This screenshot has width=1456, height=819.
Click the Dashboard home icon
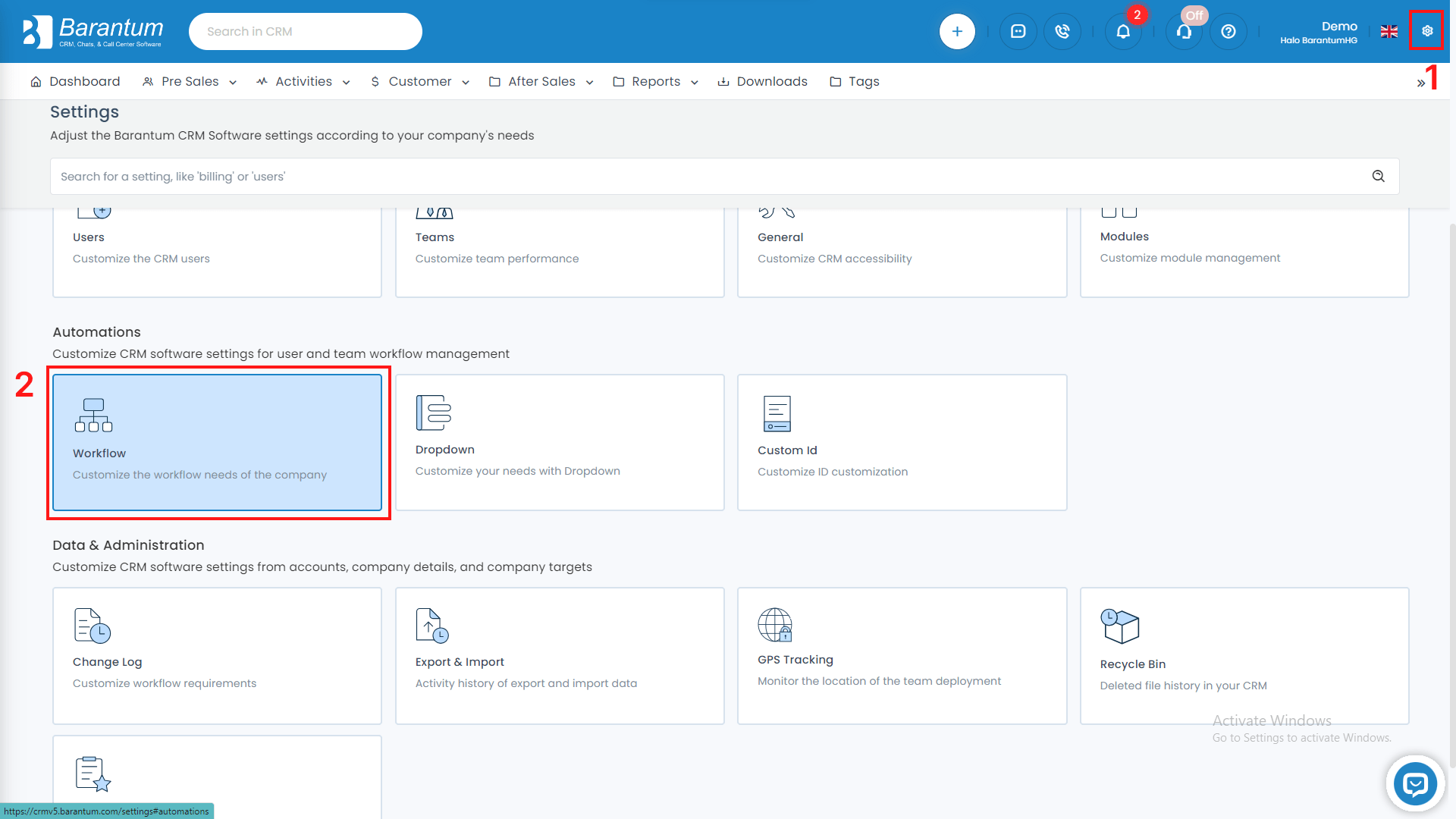coord(36,81)
